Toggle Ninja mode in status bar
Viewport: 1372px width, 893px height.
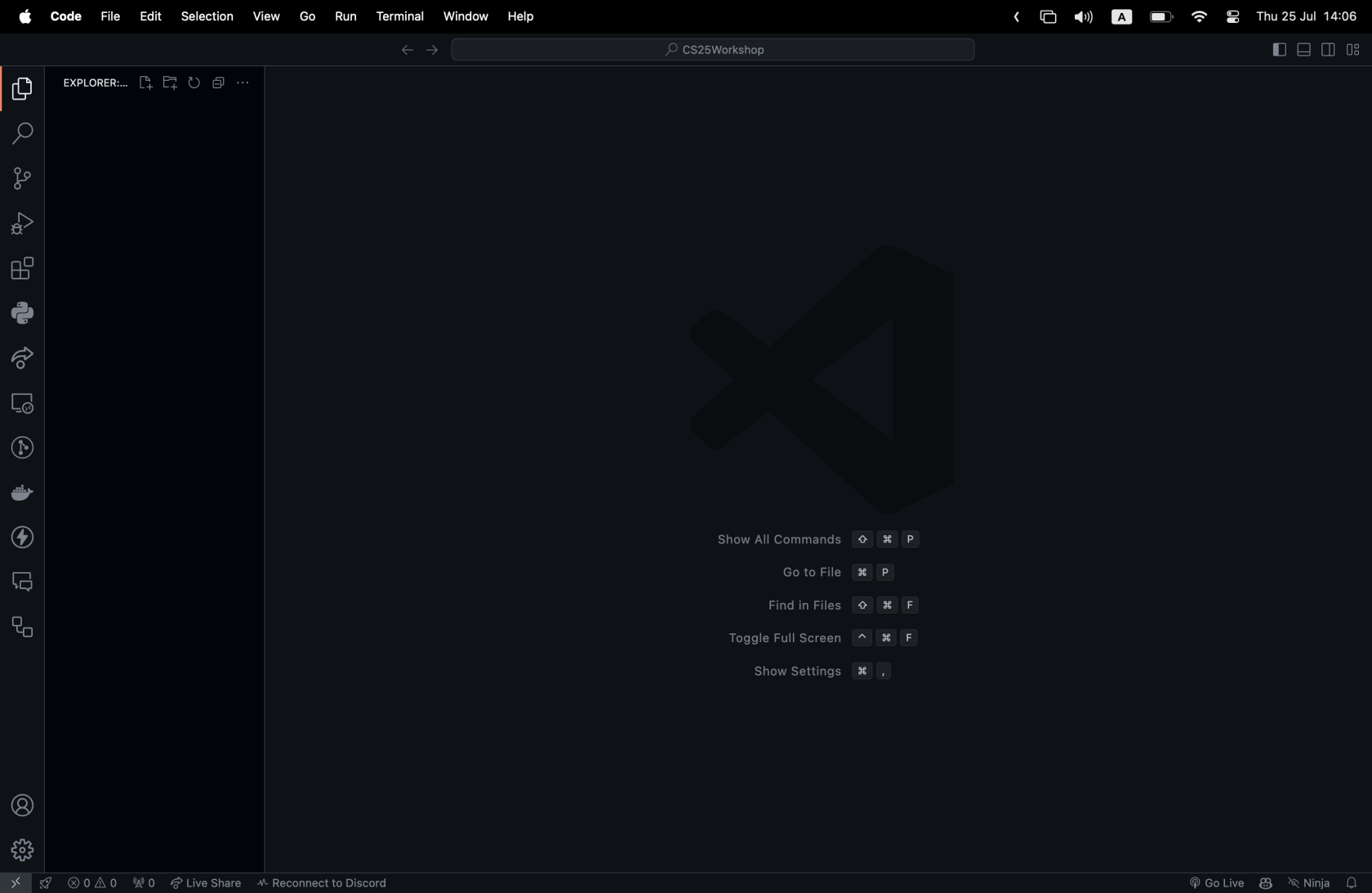[x=1309, y=883]
